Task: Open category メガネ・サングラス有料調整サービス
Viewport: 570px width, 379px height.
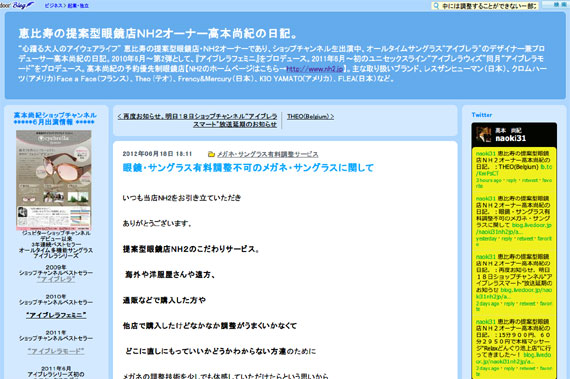Action: click(268, 154)
